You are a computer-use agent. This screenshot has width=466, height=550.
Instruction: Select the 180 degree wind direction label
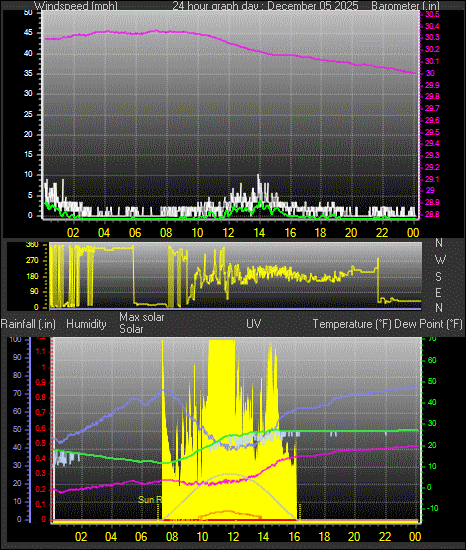point(32,276)
